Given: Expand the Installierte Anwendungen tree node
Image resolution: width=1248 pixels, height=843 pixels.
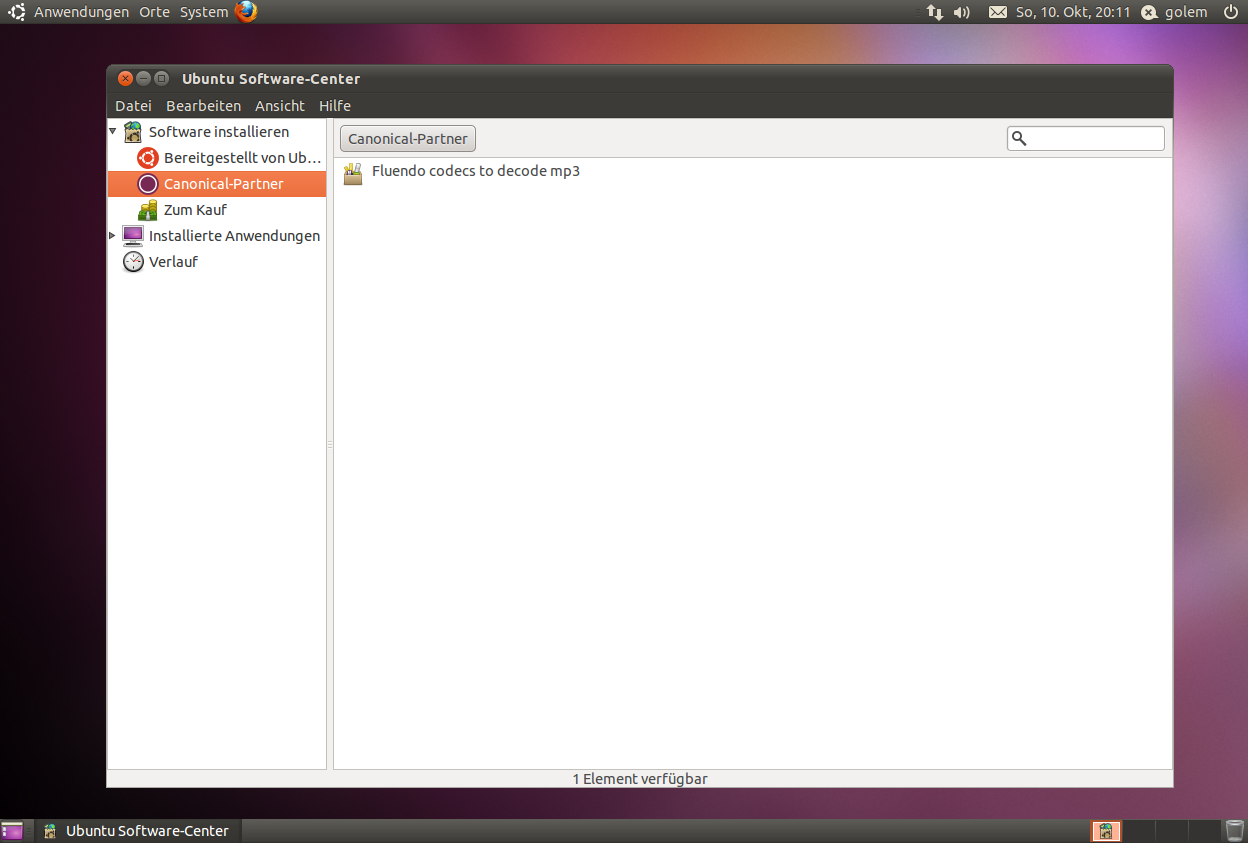Looking at the screenshot, I should pyautogui.click(x=112, y=236).
